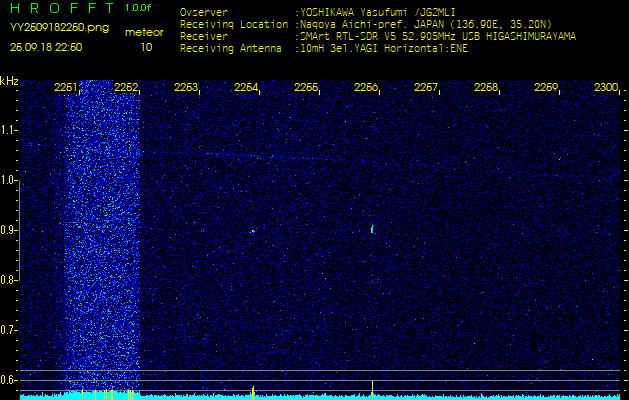The image size is (629, 400).
Task: Click the 2259 time axis label
Action: 546,87
